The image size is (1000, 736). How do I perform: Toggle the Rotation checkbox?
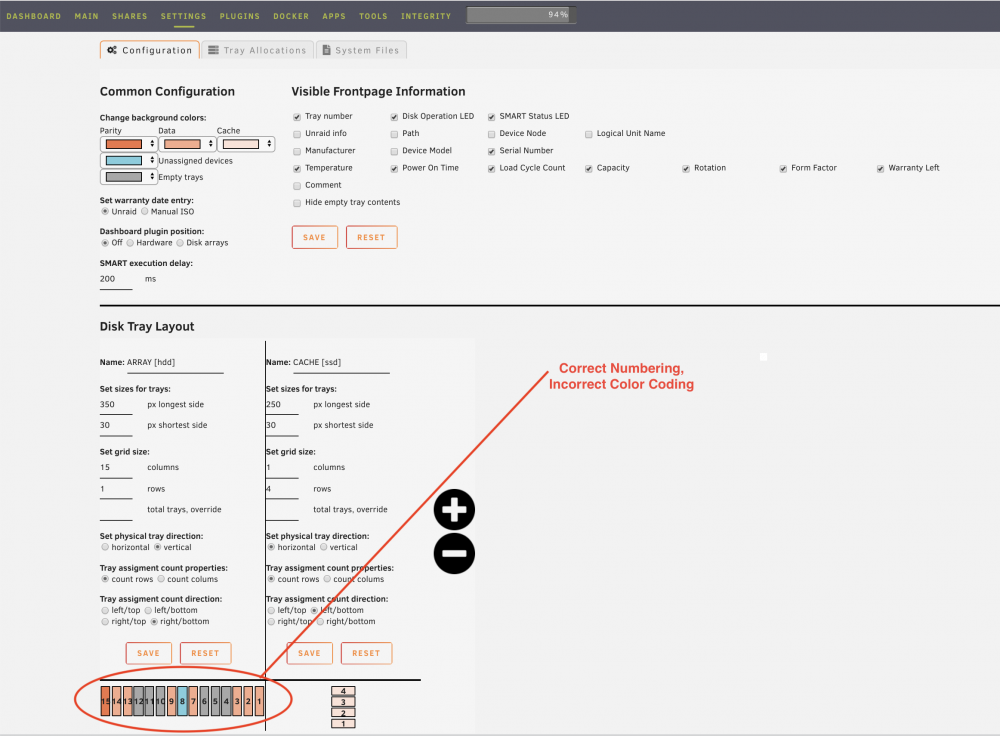686,168
